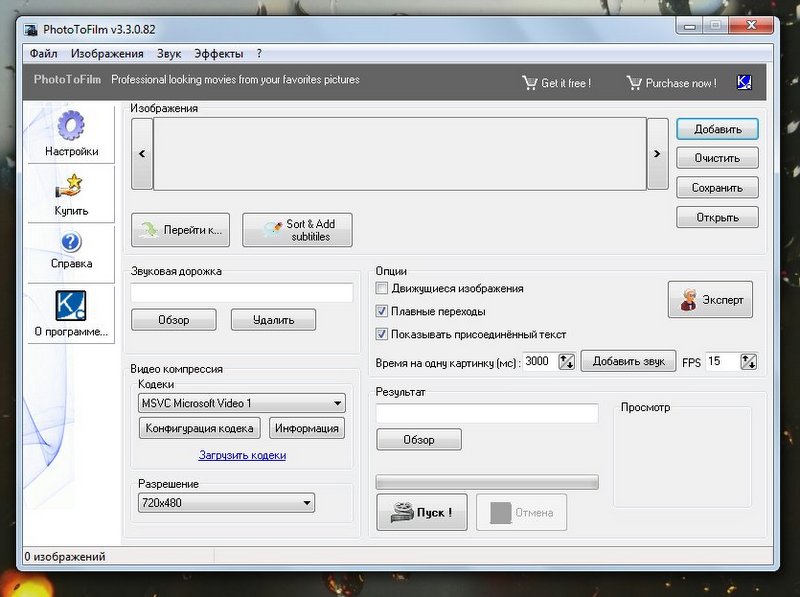The width and height of the screenshot is (800, 597).
Task: Click the Изображения filmstrip area
Action: click(x=400, y=154)
